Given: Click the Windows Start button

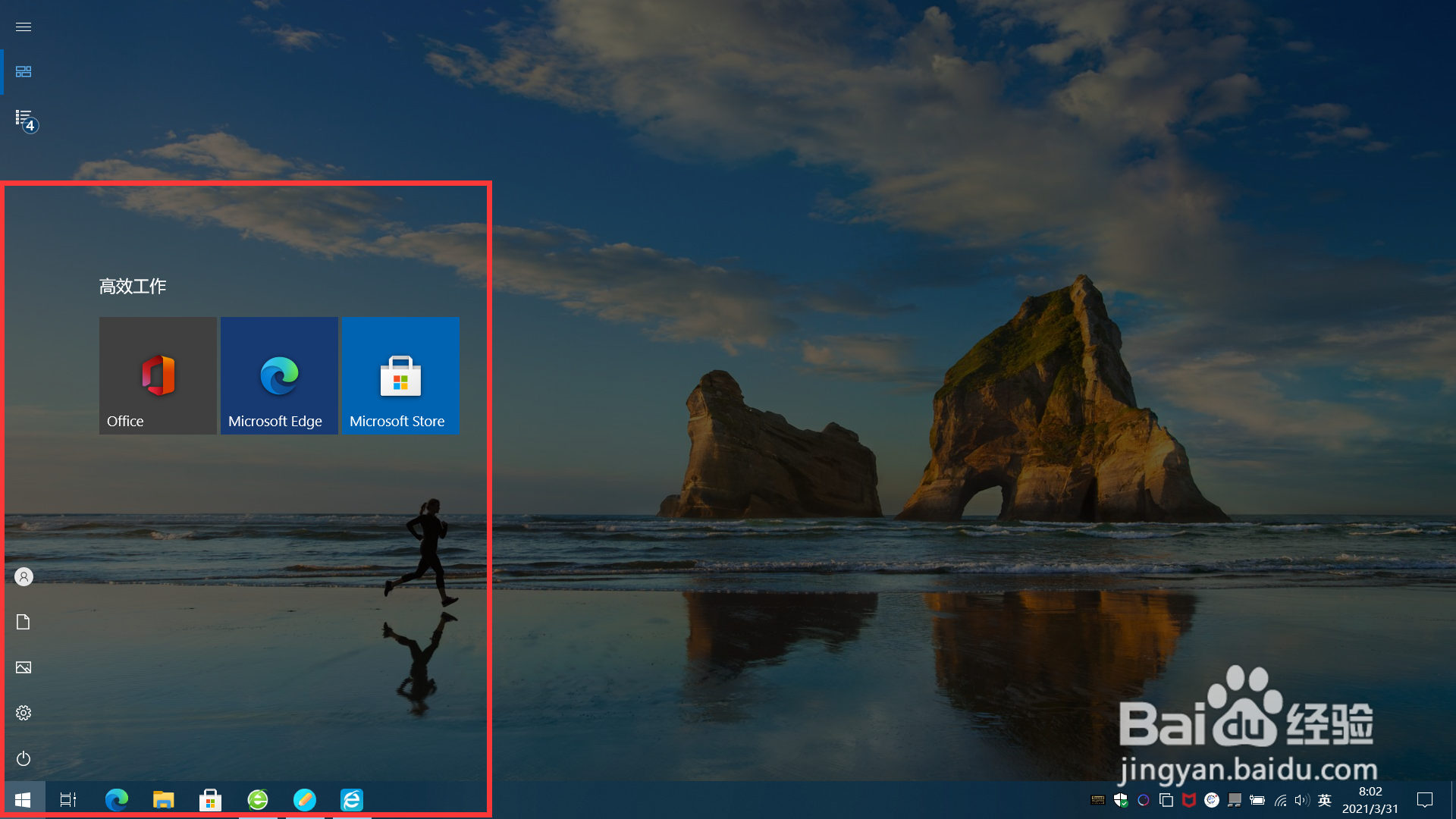Looking at the screenshot, I should click(x=23, y=800).
